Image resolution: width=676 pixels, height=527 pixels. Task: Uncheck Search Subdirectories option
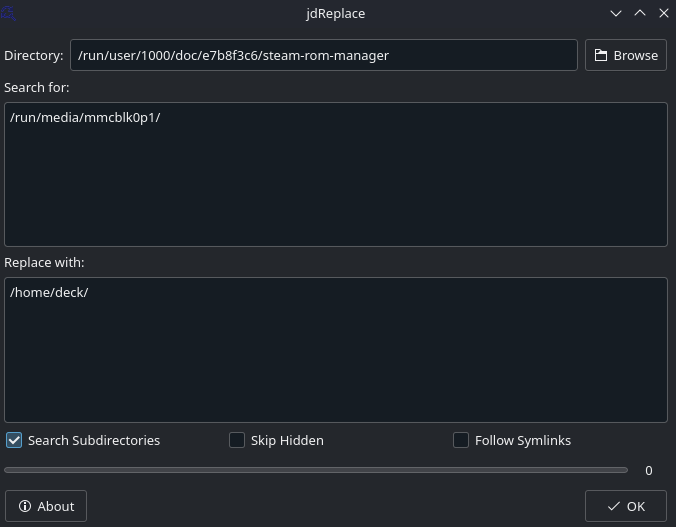pos(14,440)
